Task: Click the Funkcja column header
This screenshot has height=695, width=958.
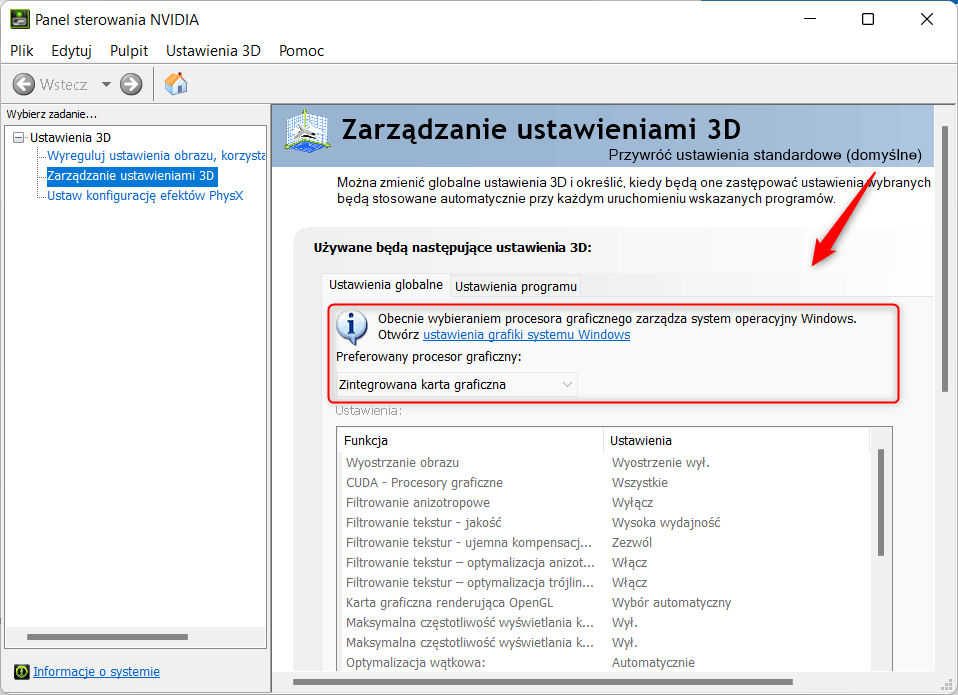Action: pyautogui.click(x=470, y=440)
